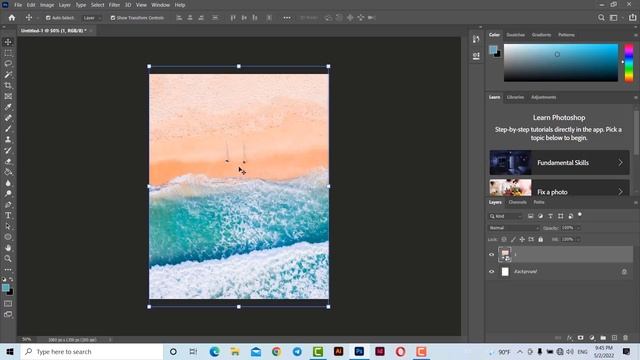Switch to the Channels tab
This screenshot has width=640, height=360.
(x=518, y=202)
